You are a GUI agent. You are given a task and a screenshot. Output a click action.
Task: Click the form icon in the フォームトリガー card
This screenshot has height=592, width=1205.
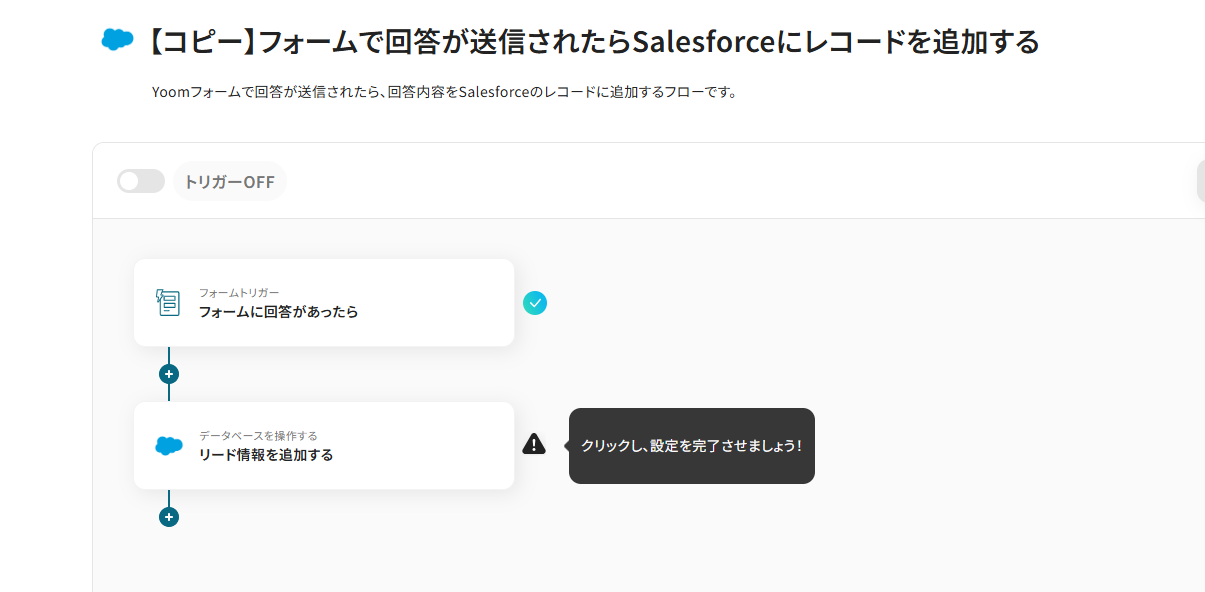(x=168, y=303)
